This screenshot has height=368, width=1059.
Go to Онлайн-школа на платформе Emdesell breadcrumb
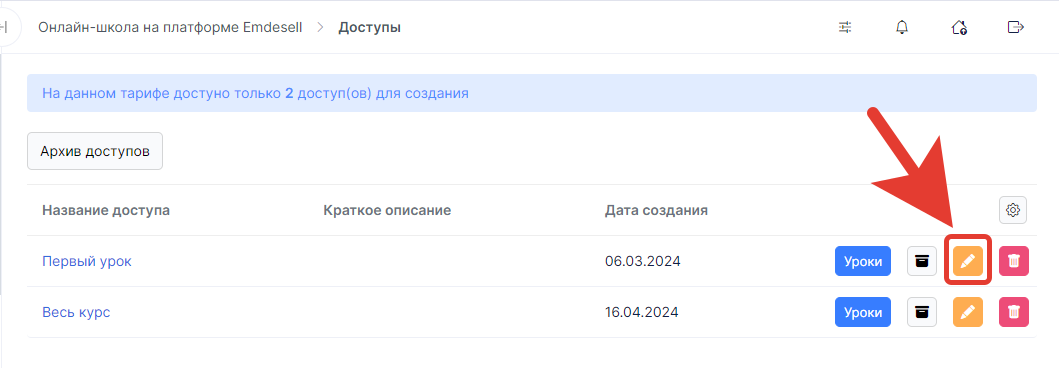point(170,28)
